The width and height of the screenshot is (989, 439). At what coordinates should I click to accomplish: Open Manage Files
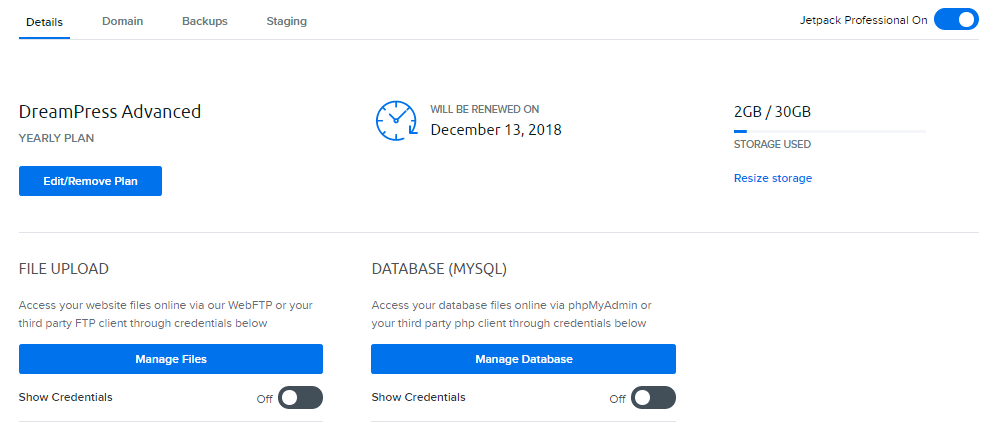171,359
